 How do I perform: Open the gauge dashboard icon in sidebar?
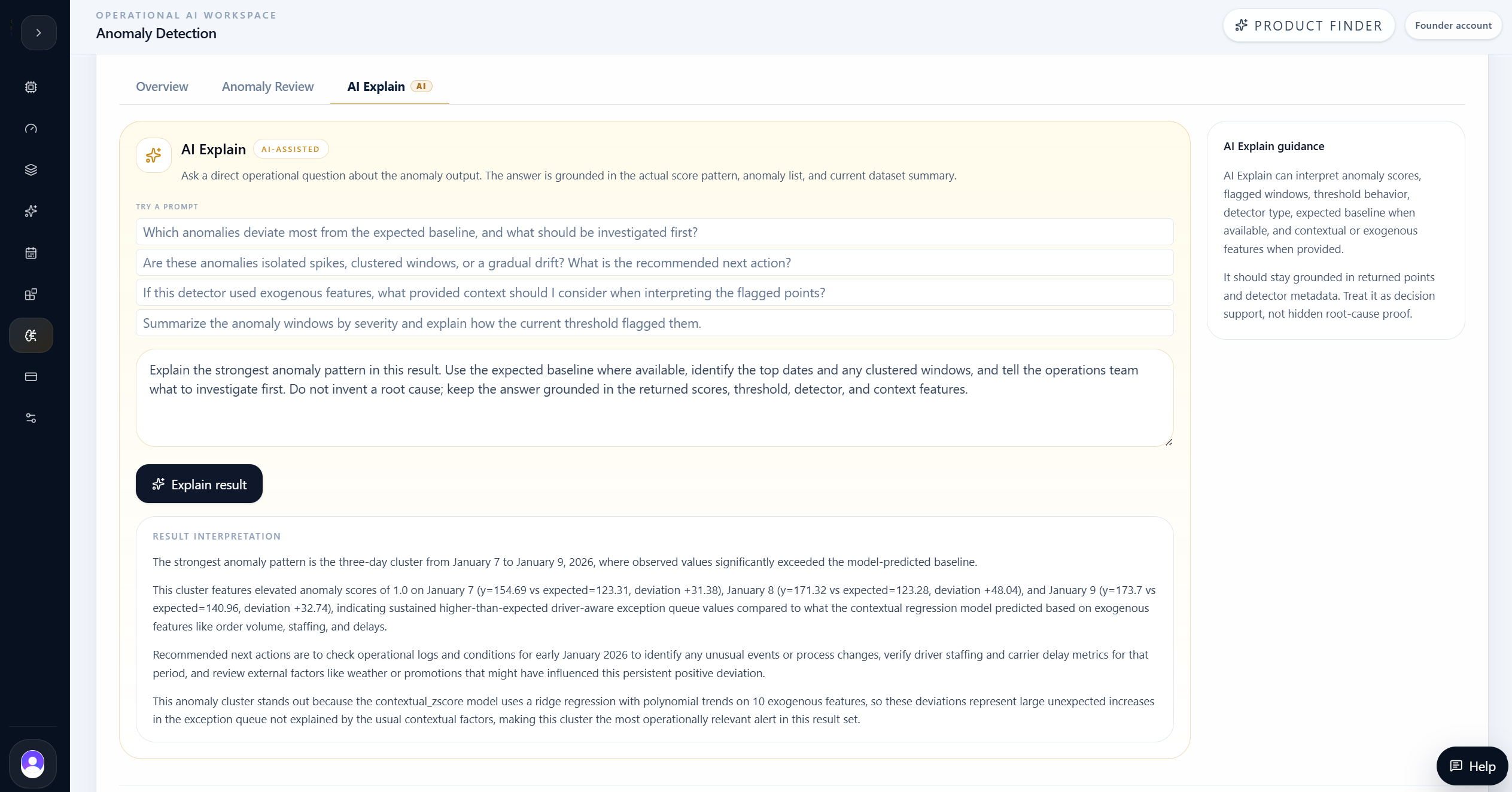(31, 129)
